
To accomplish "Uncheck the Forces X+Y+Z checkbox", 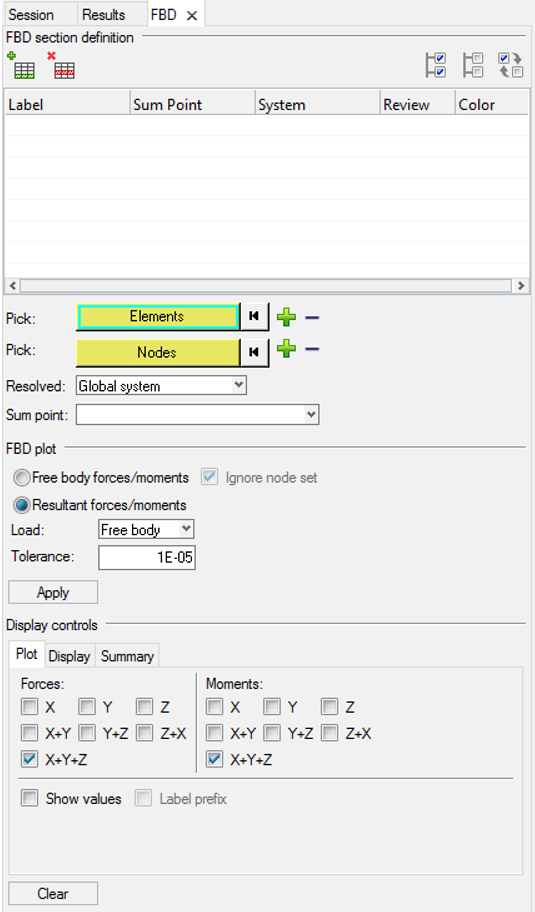I will (29, 759).
